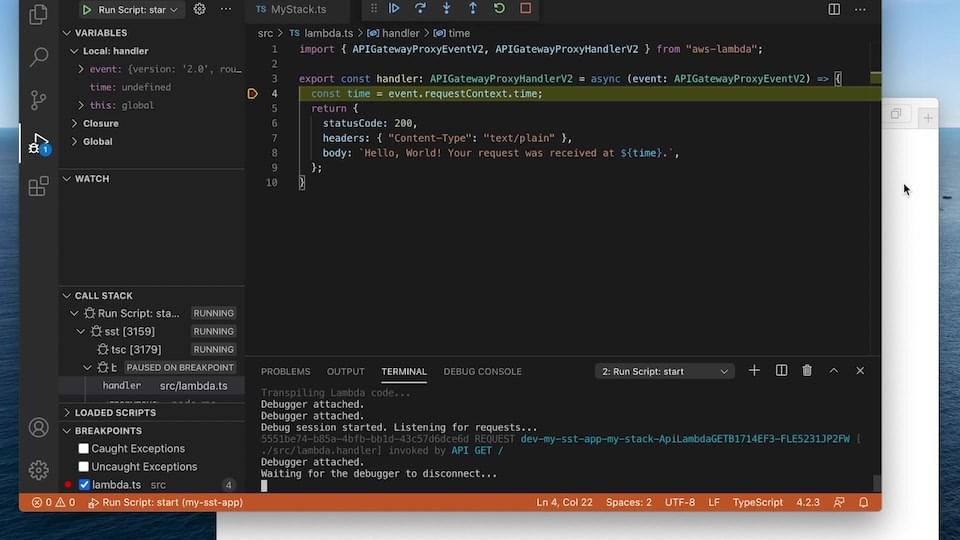Screen dimensions: 960x540
Task: Stop the debugging session
Action: 526,9
